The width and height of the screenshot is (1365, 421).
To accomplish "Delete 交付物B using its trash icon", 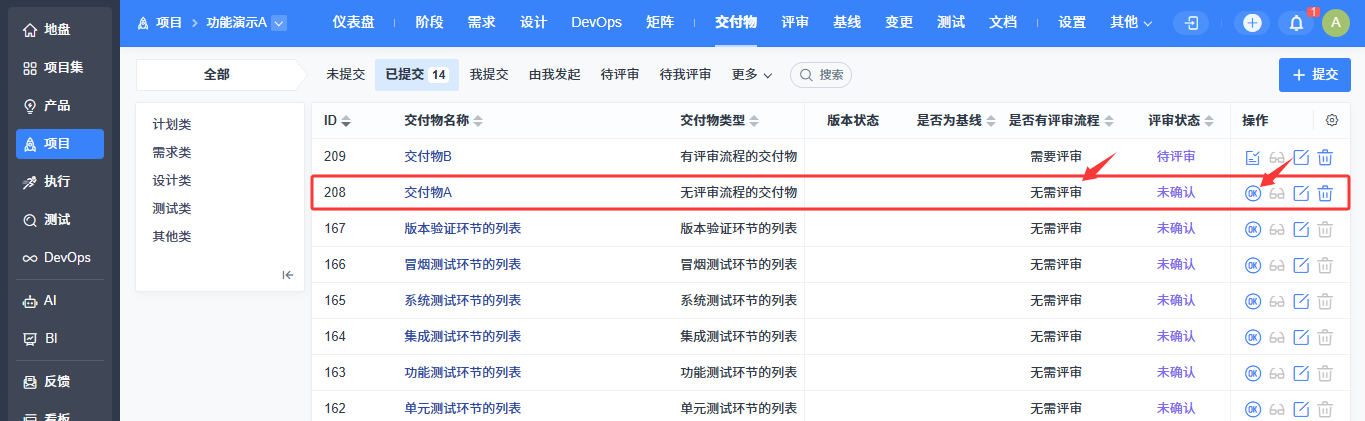I will pos(1325,157).
